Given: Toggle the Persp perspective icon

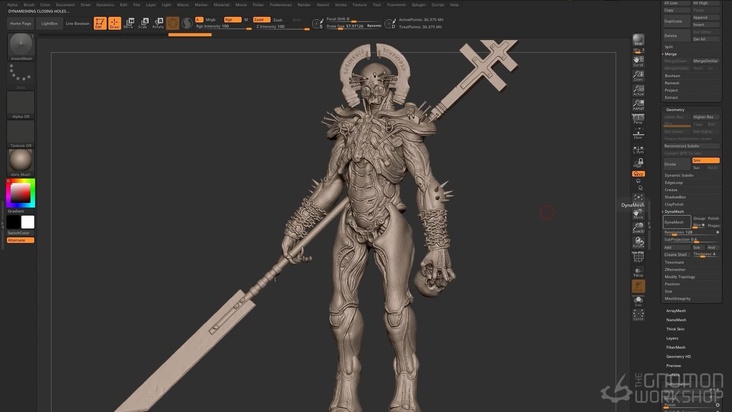Looking at the screenshot, I should point(638,119).
